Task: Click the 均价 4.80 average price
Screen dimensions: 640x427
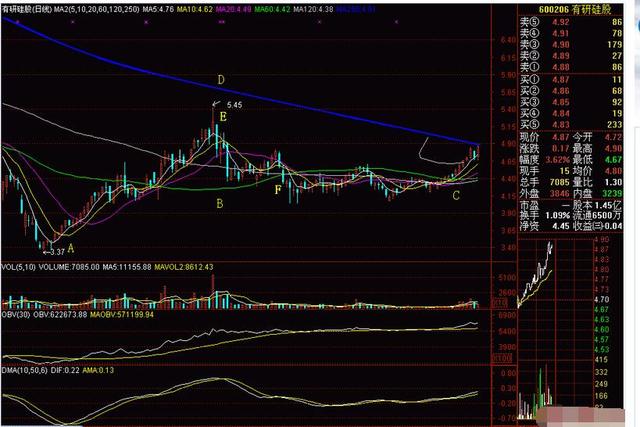Action: [x=597, y=171]
